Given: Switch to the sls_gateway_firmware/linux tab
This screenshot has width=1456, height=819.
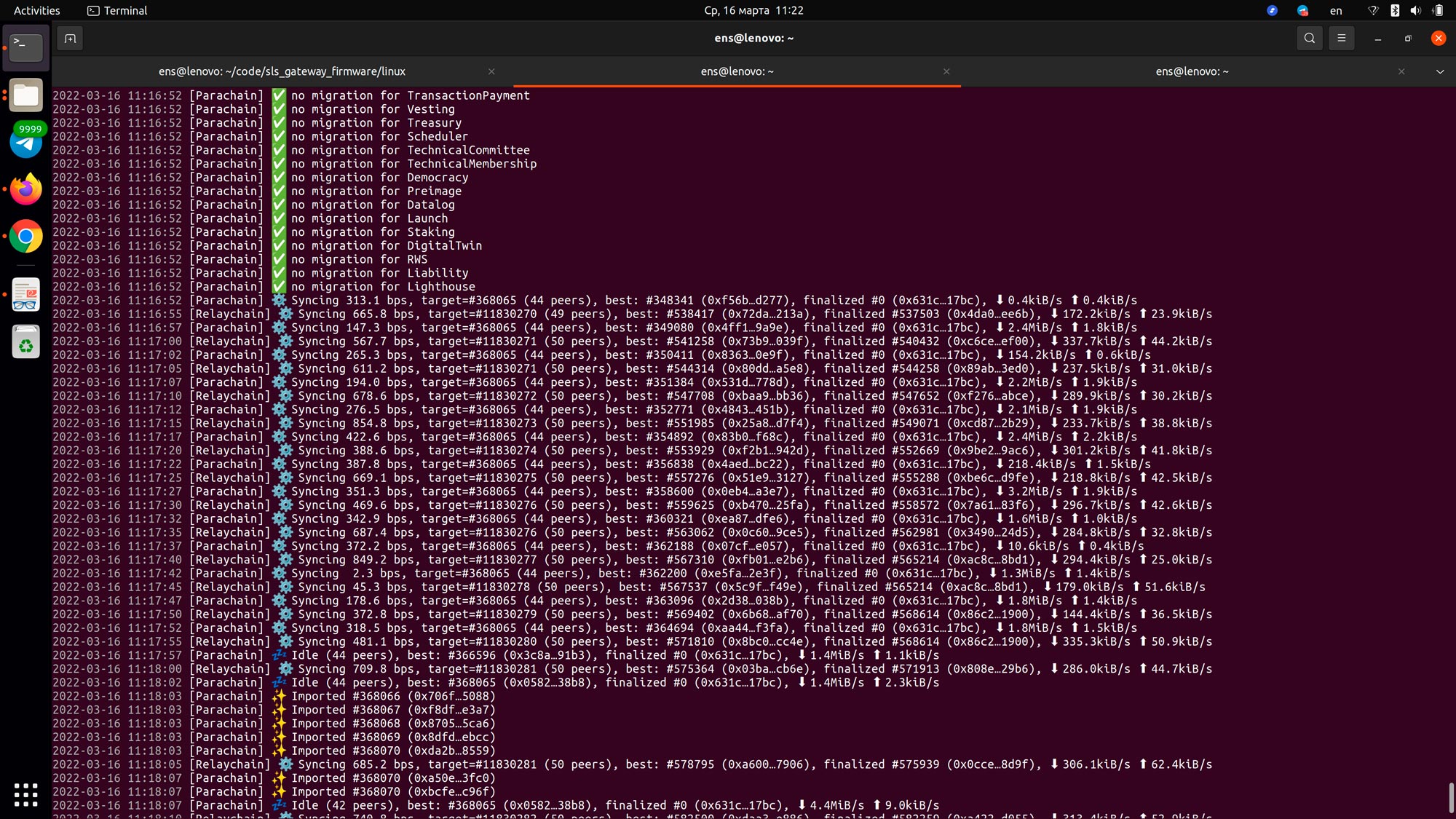Looking at the screenshot, I should [x=282, y=71].
